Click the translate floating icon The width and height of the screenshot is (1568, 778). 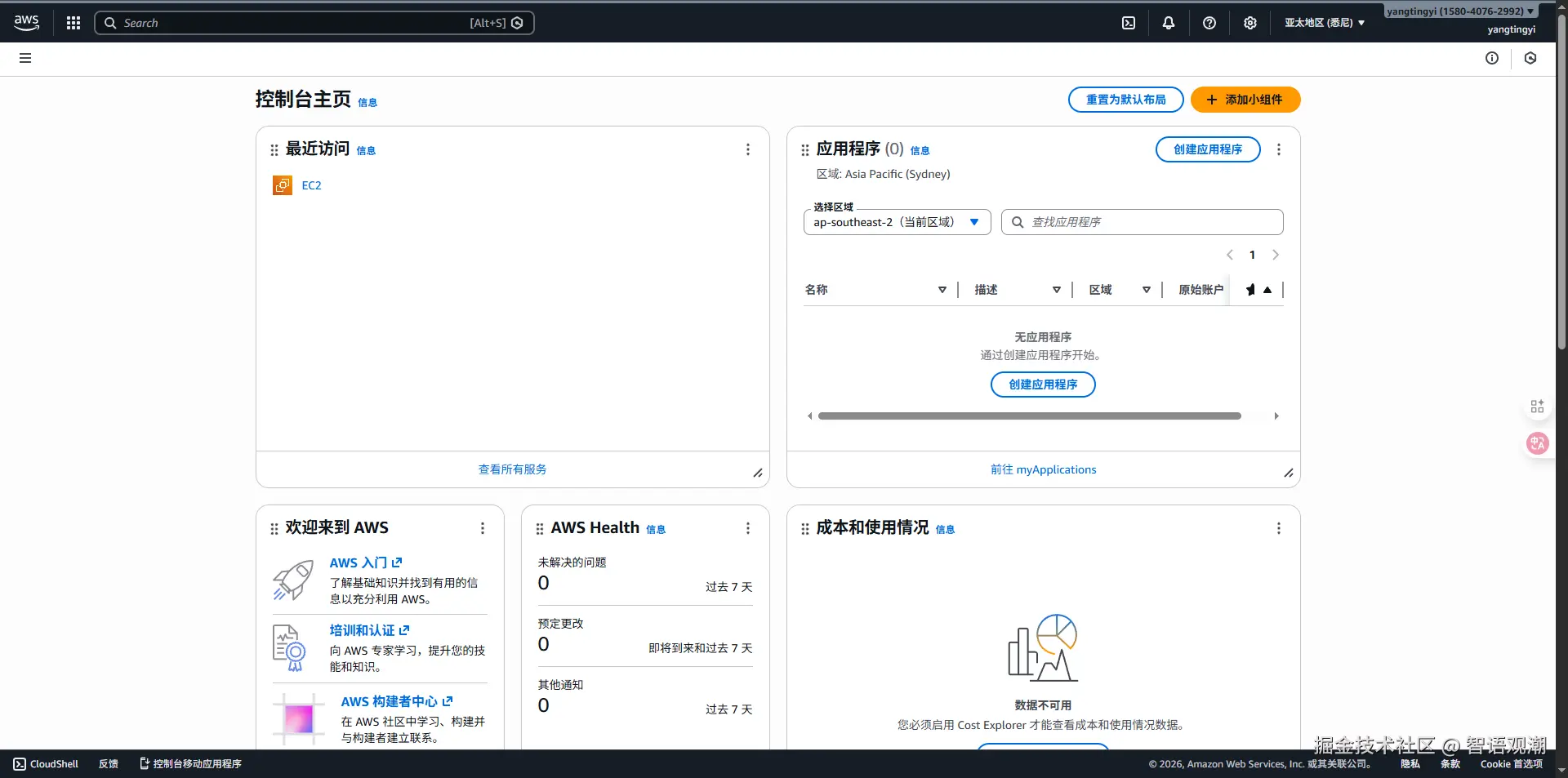coord(1538,443)
